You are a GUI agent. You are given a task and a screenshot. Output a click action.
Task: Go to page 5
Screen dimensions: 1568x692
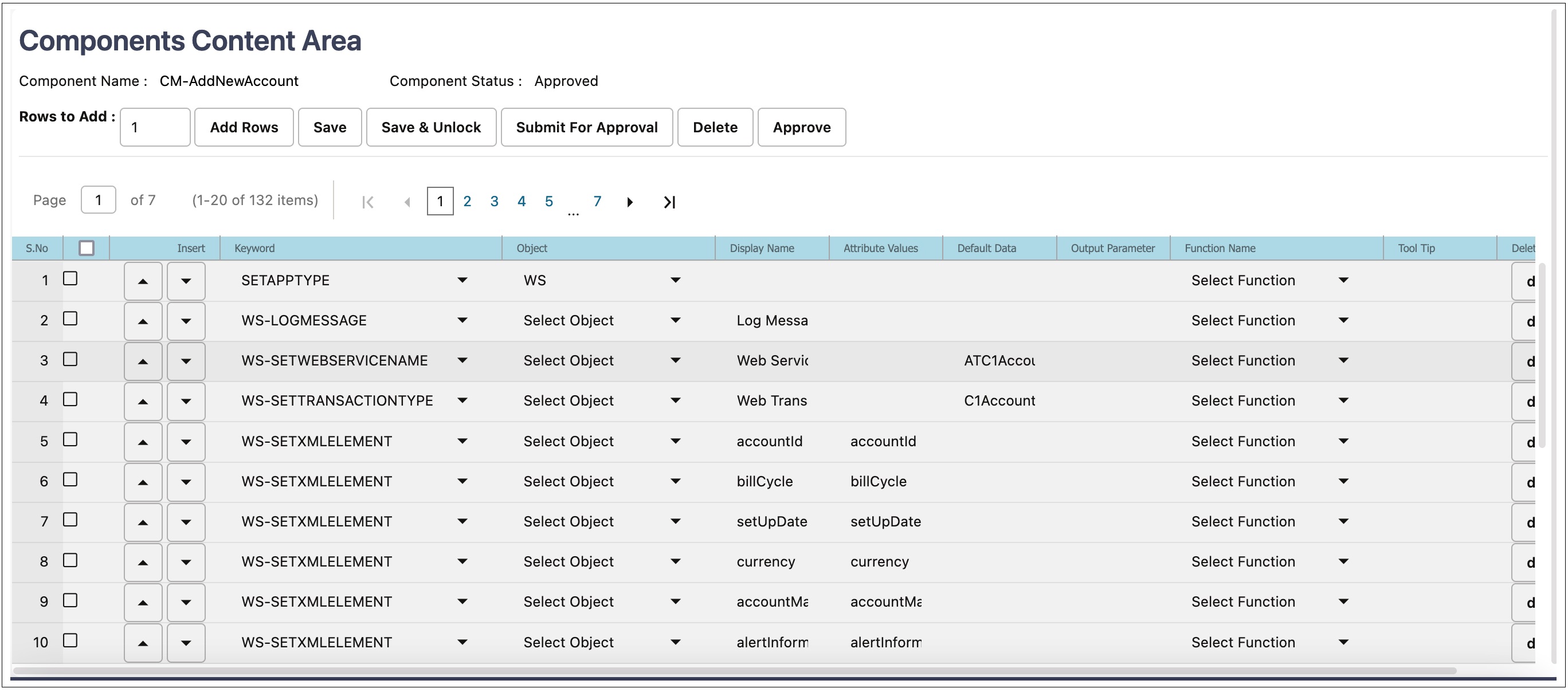(549, 202)
